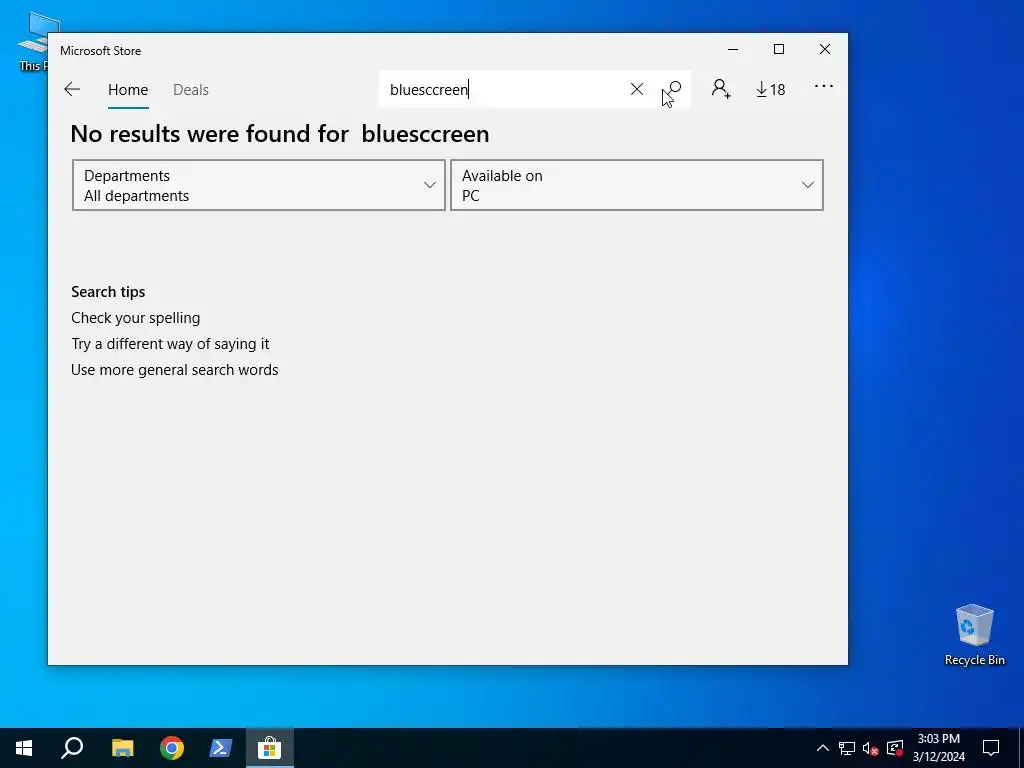This screenshot has height=768, width=1024.
Task: Open the sign-in account icon
Action: [721, 89]
